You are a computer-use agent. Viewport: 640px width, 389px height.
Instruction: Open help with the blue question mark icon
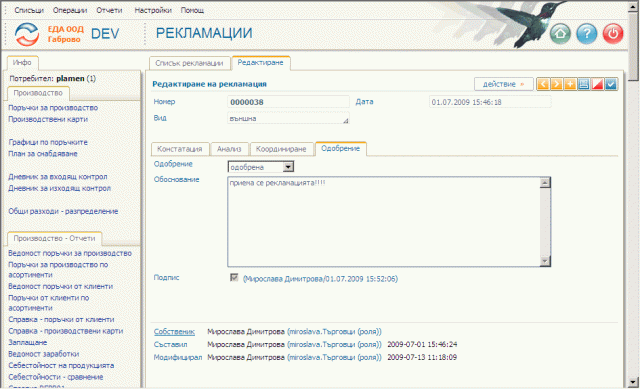587,33
